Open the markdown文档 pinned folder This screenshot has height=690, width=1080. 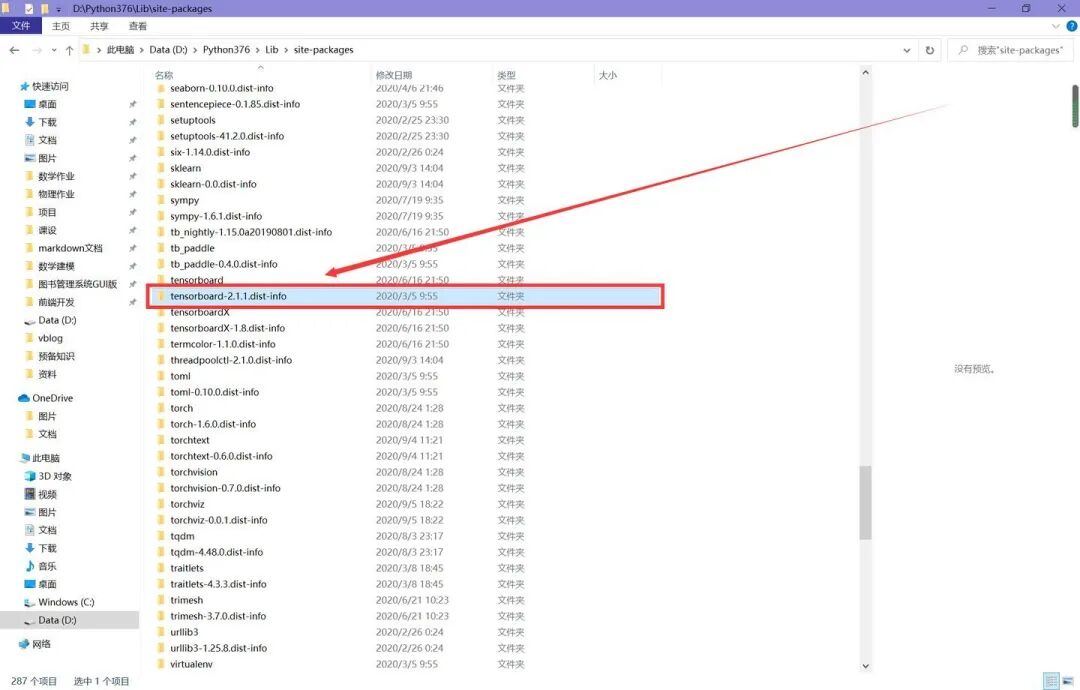click(70, 248)
